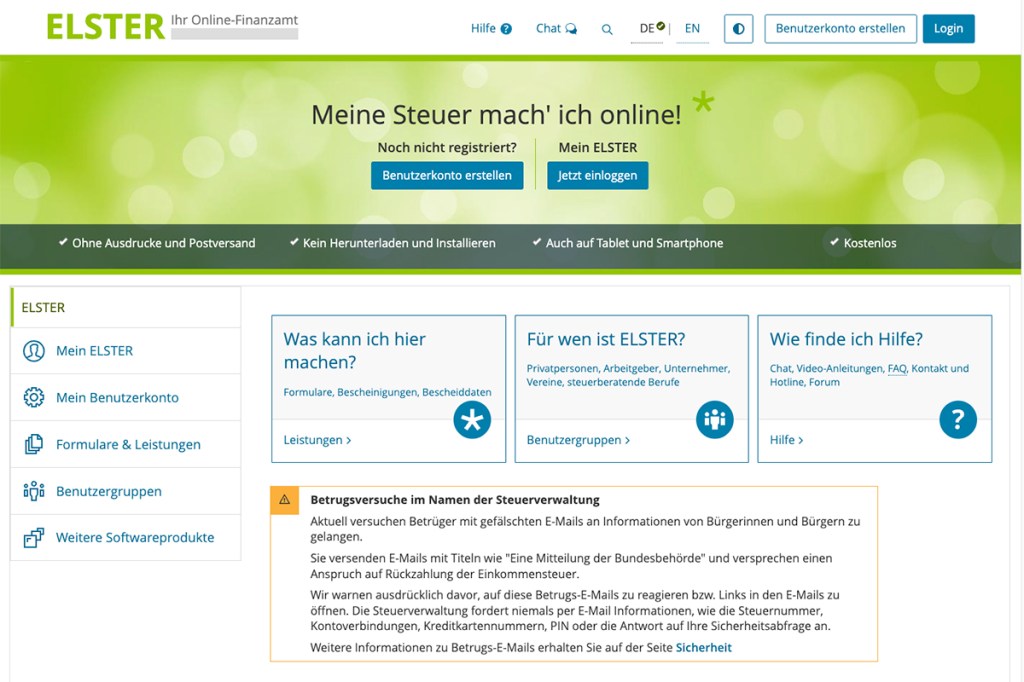Click 'Ihr Online-Finanzamt' tagline
The image size is (1024, 682).
(x=234, y=20)
